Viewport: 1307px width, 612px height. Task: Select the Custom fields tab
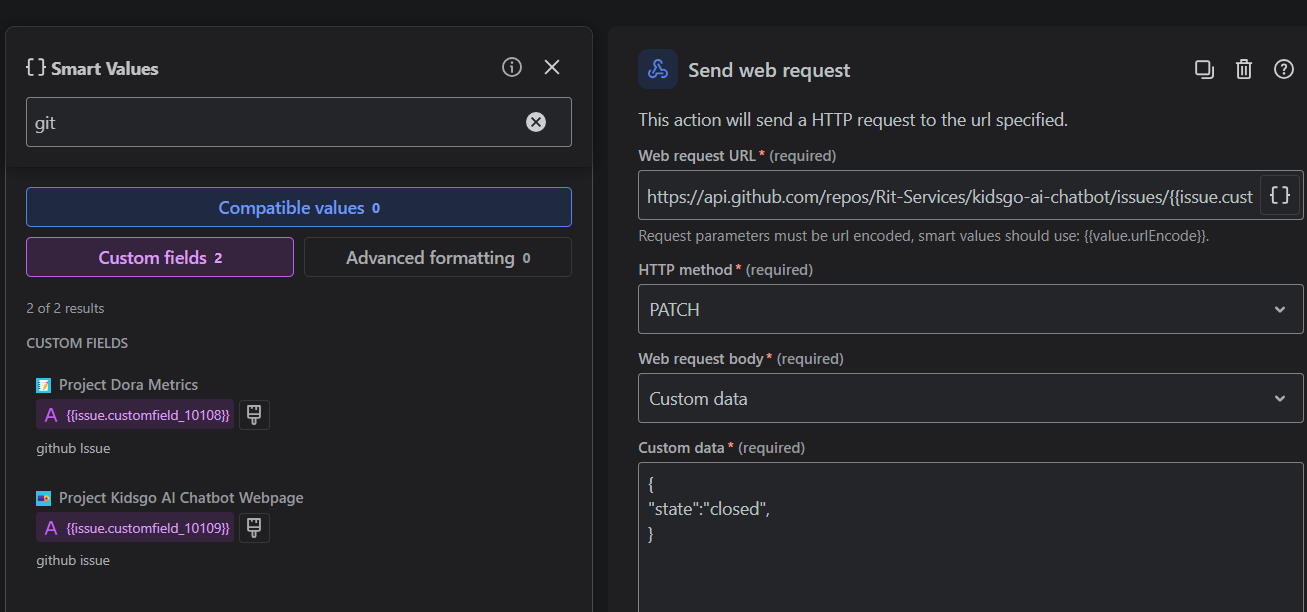160,257
